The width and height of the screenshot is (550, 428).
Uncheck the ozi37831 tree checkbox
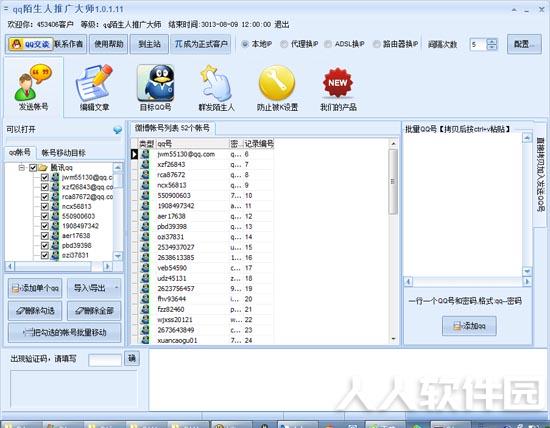[45, 255]
